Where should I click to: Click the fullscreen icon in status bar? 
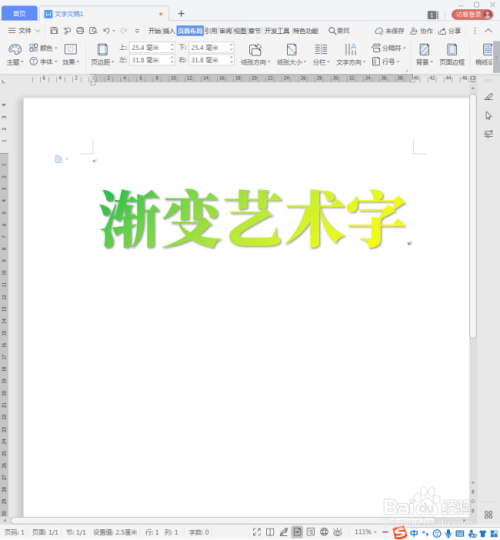coord(257,532)
